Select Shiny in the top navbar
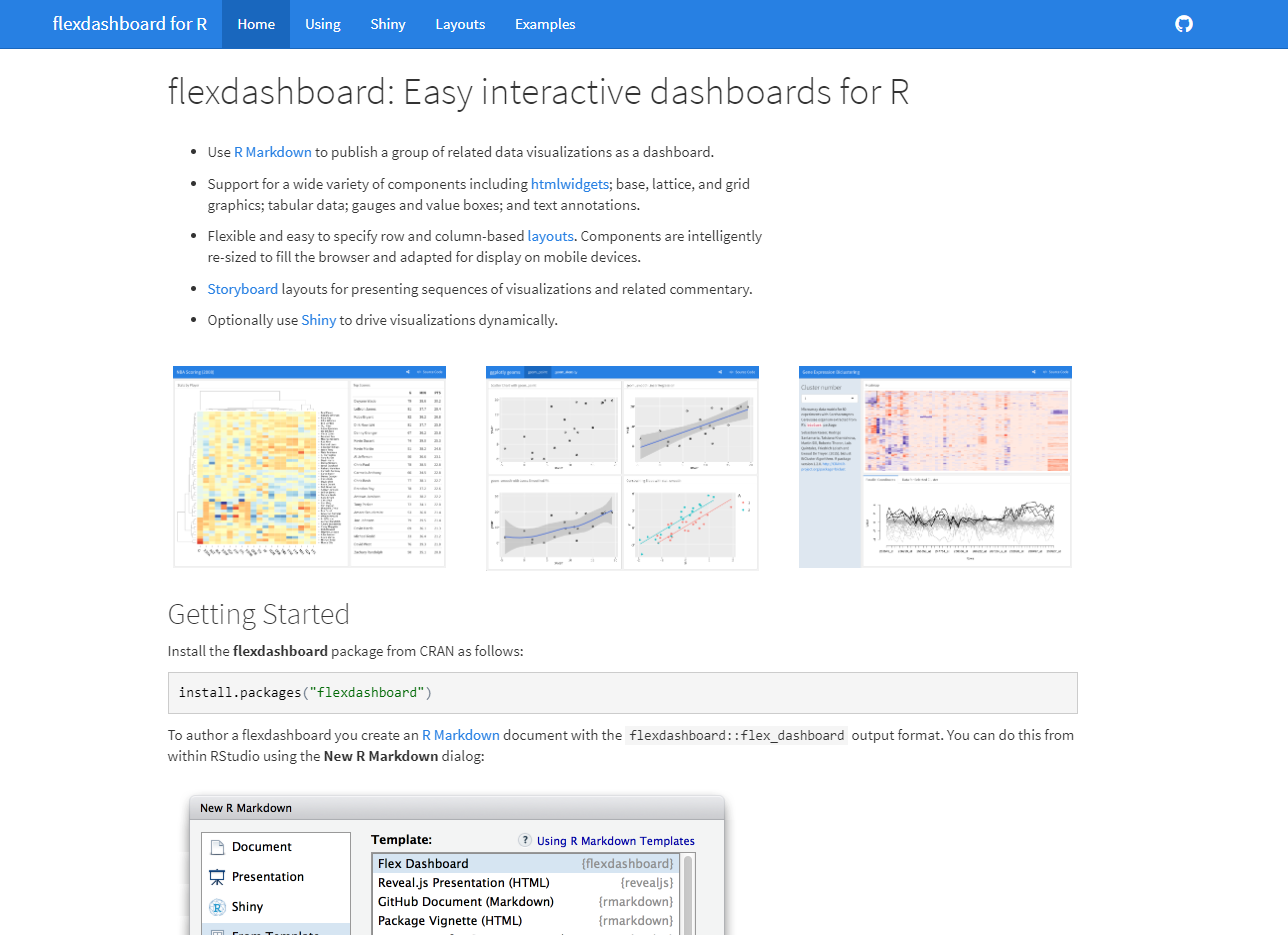The width and height of the screenshot is (1288, 935). 388,24
